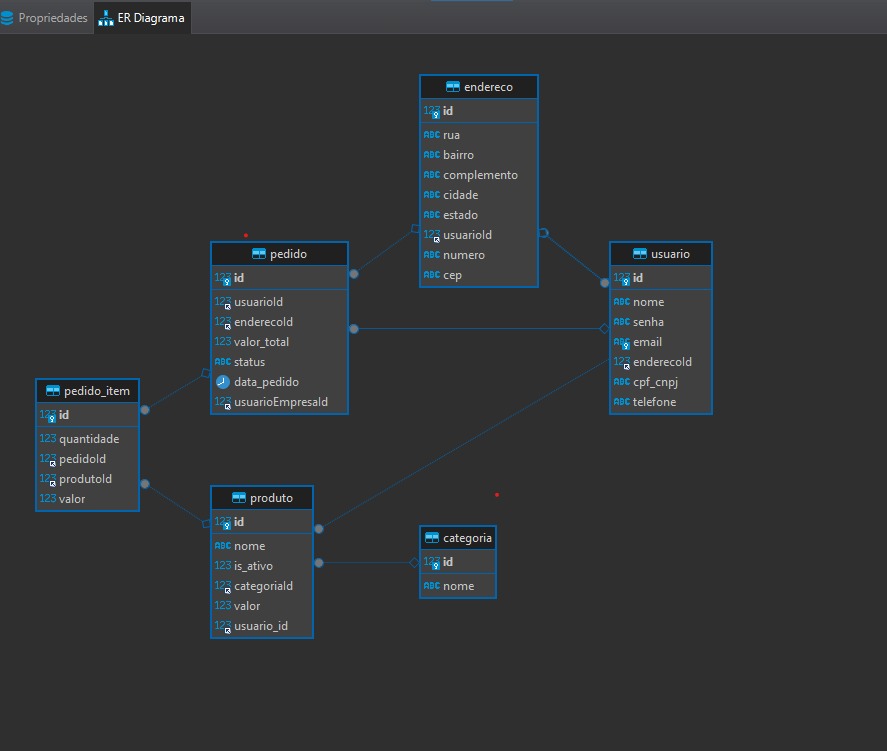Click the unique key icon beside email
887x751 pixels.
(622, 342)
